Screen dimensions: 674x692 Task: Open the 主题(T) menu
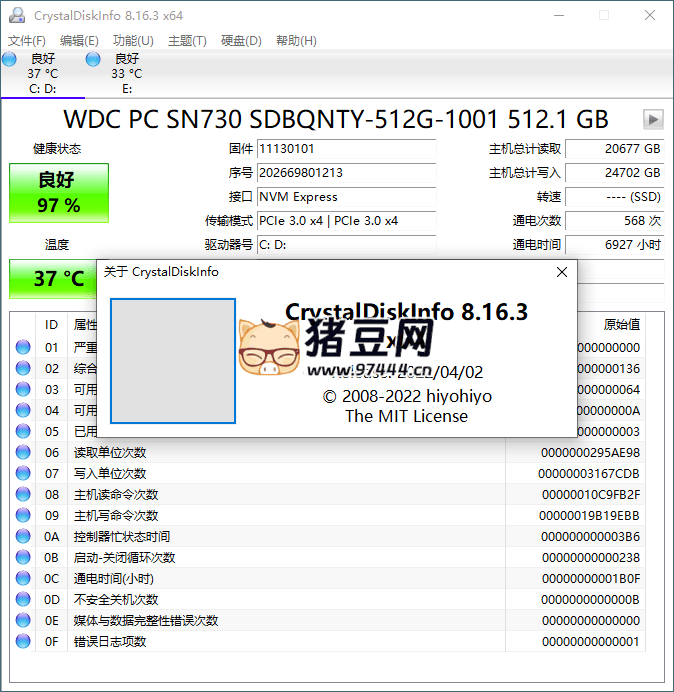(x=187, y=41)
